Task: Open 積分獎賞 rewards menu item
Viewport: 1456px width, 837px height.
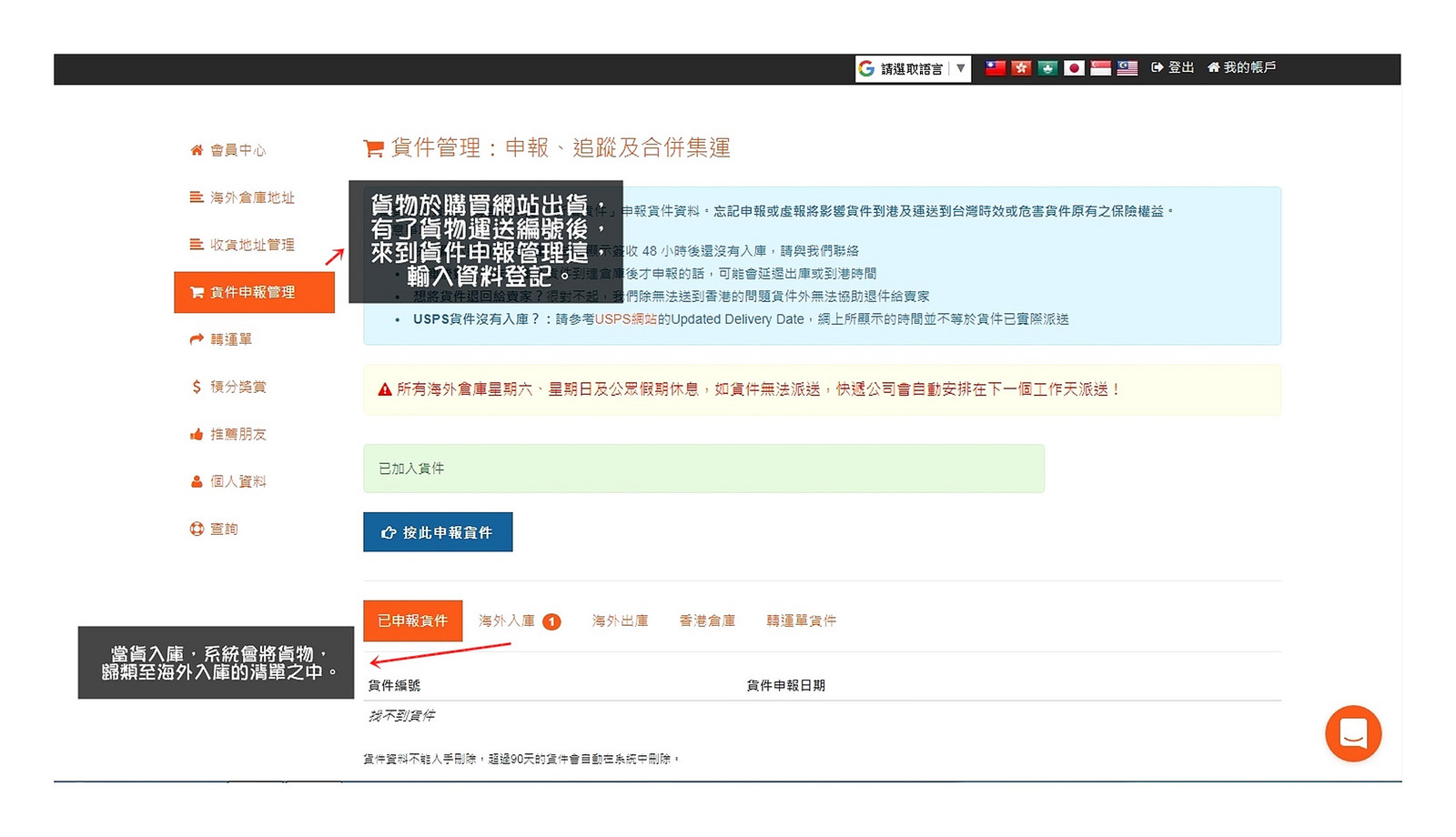Action: click(238, 387)
